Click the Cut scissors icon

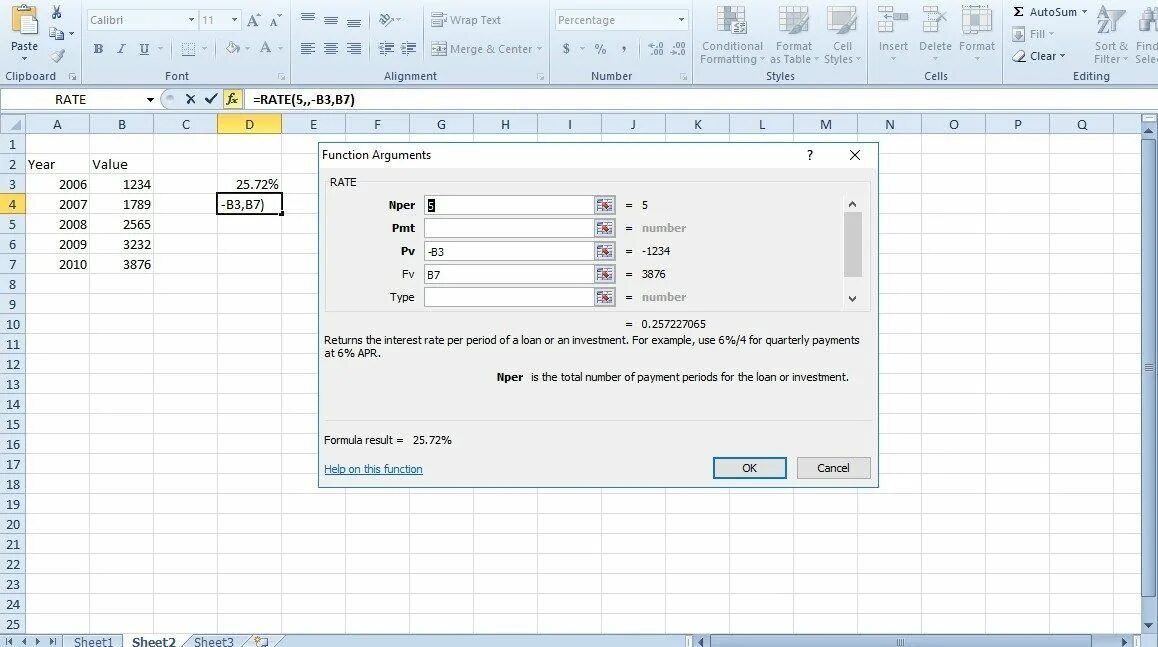click(x=57, y=12)
